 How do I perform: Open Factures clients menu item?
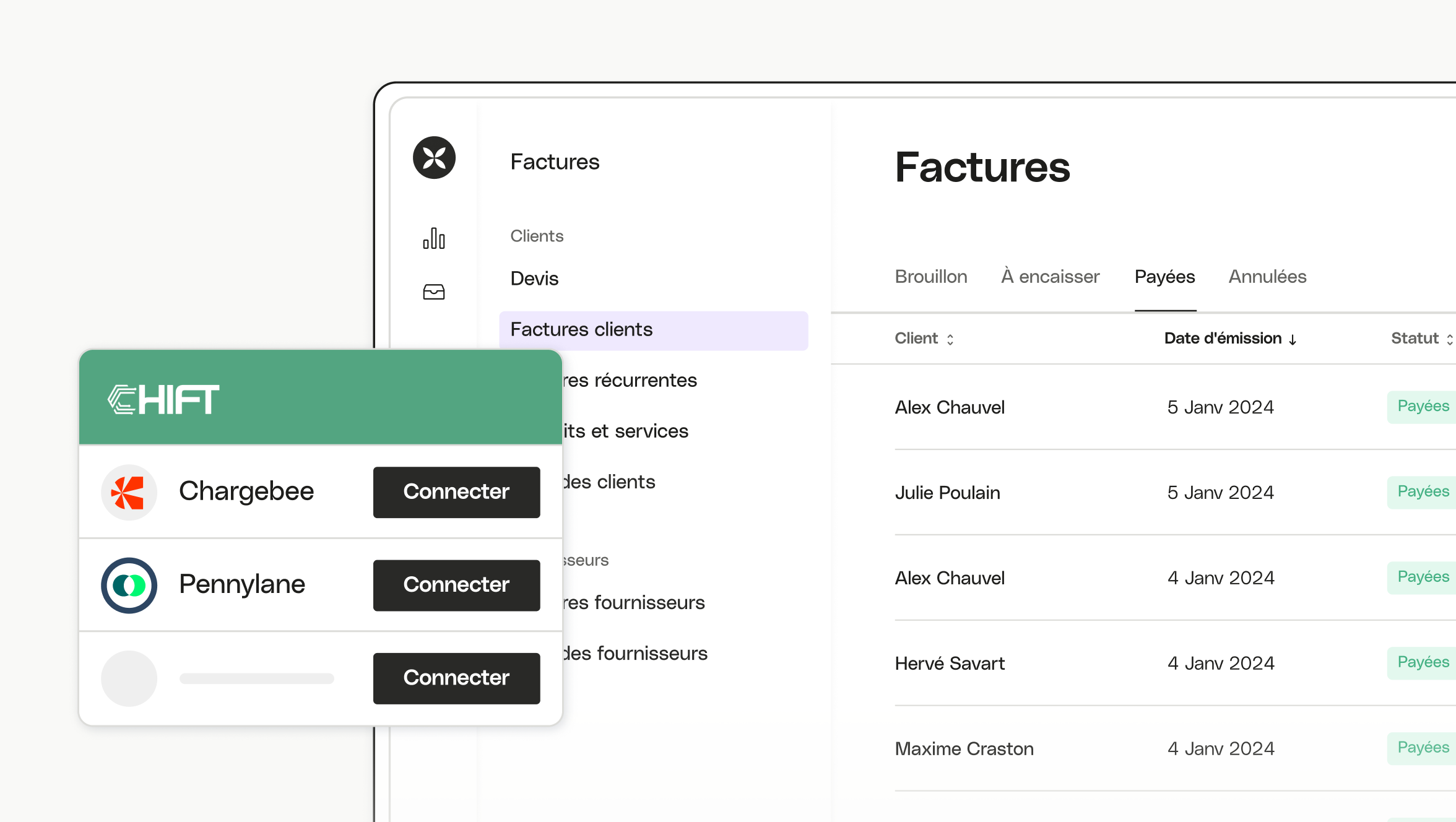click(653, 329)
